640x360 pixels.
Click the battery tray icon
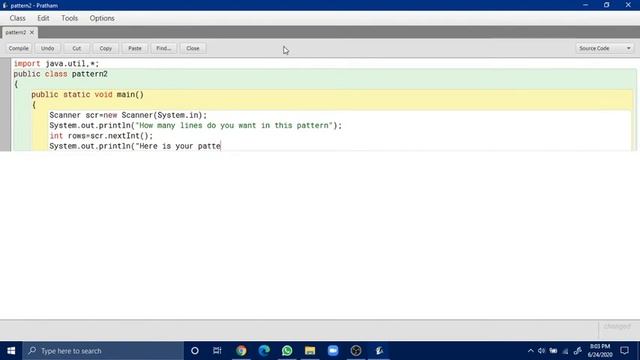pos(553,351)
